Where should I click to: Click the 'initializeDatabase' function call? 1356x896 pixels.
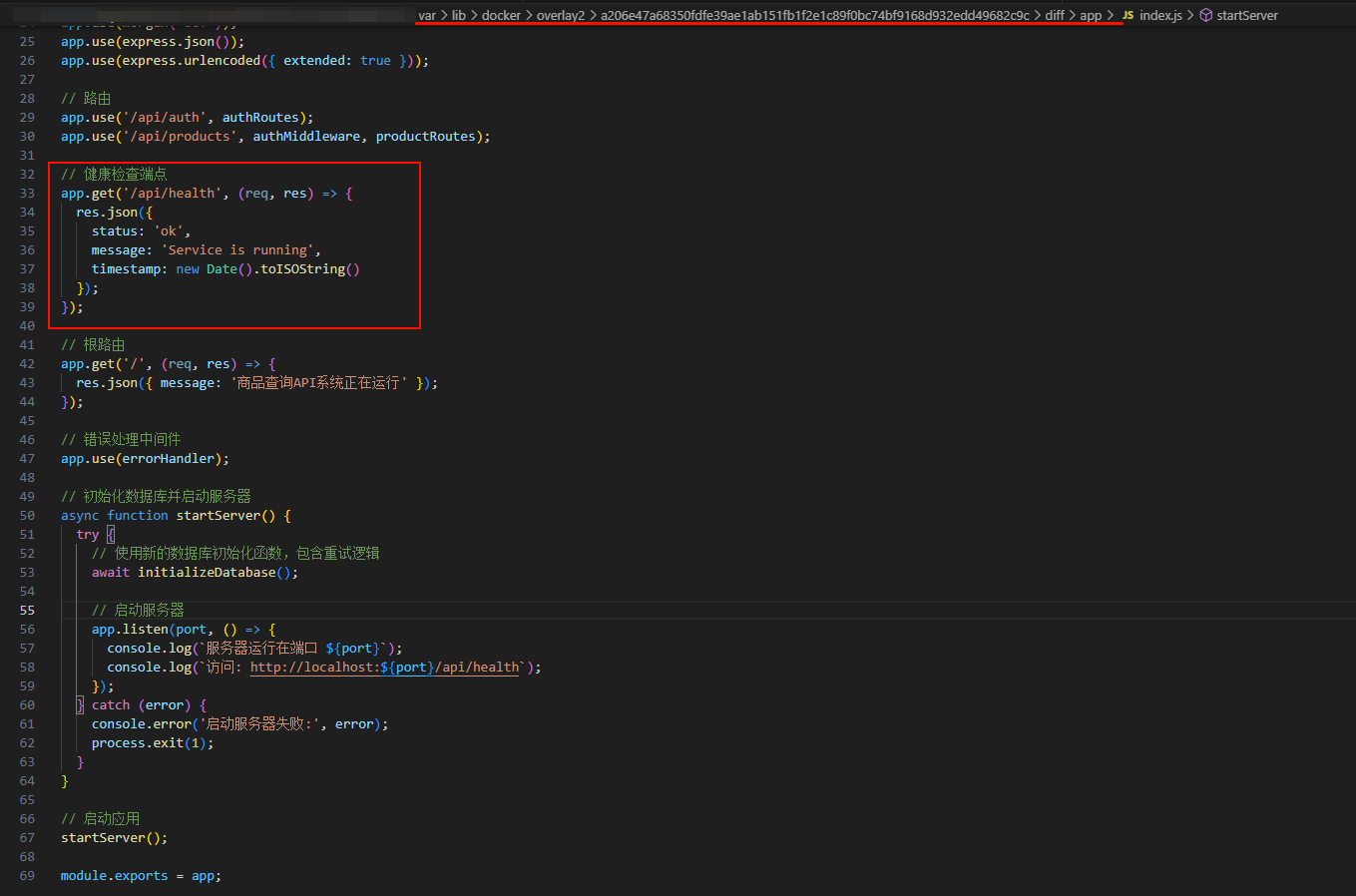click(206, 573)
